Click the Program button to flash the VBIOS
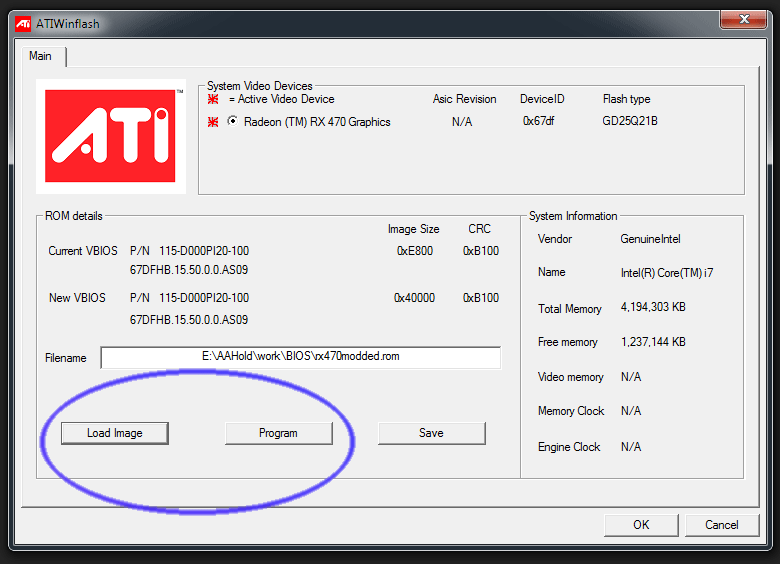The height and width of the screenshot is (564, 780). [x=279, y=433]
